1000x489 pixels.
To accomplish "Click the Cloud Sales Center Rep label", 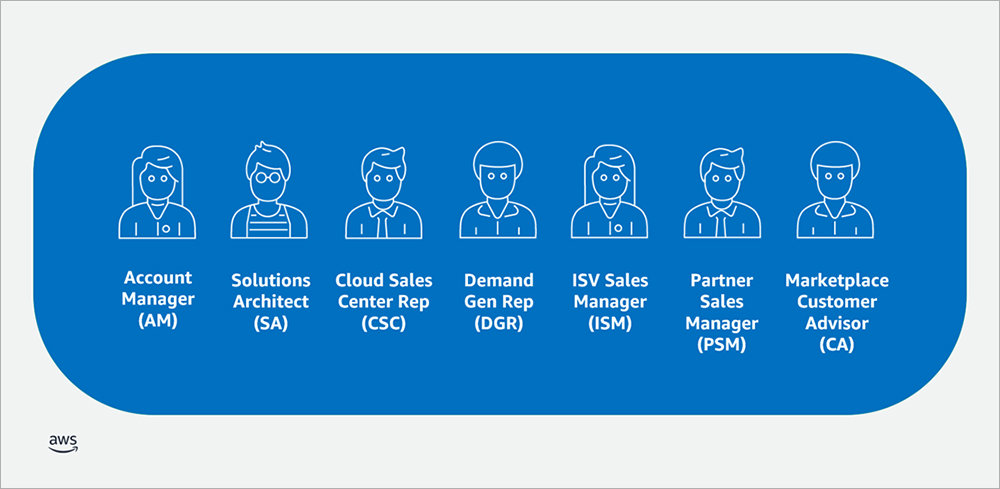I will 384,301.
